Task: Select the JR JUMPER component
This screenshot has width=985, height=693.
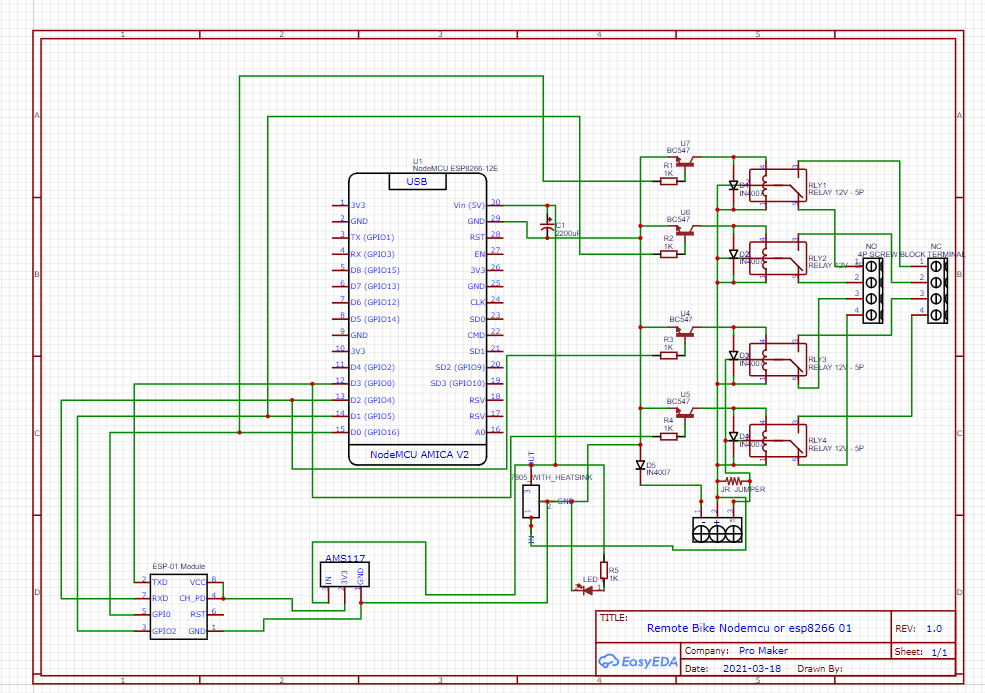Action: (733, 483)
